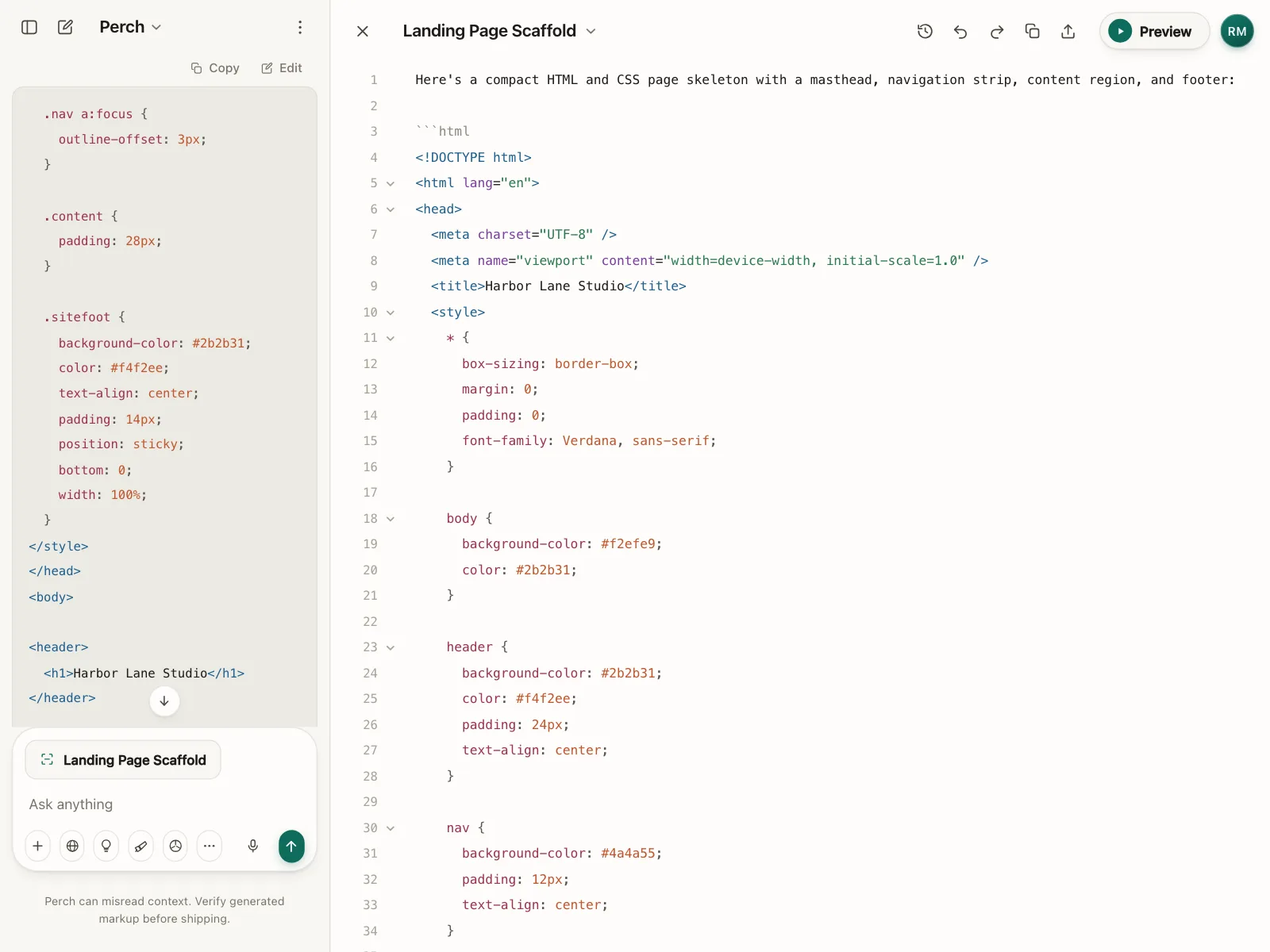
Task: Collapse the style block on line 10
Action: [x=391, y=313]
